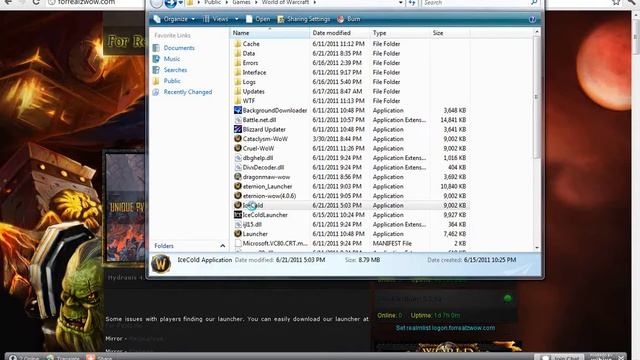This screenshot has width=640, height=360.
Task: Select Cruel-WoW application icon
Action: pyautogui.click(x=238, y=148)
